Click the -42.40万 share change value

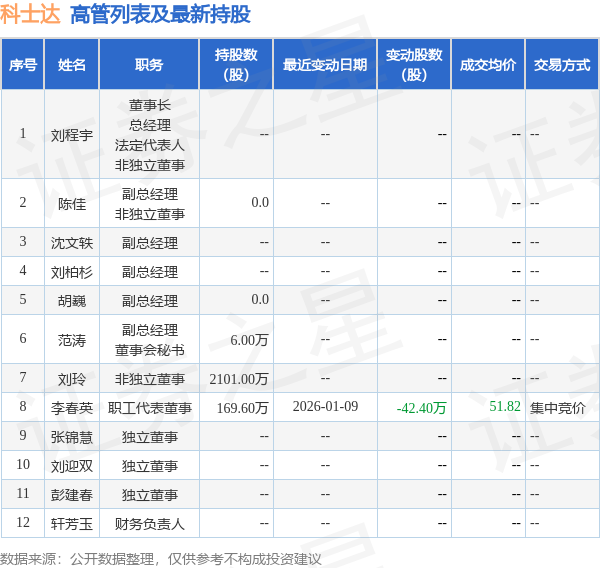coord(421,408)
